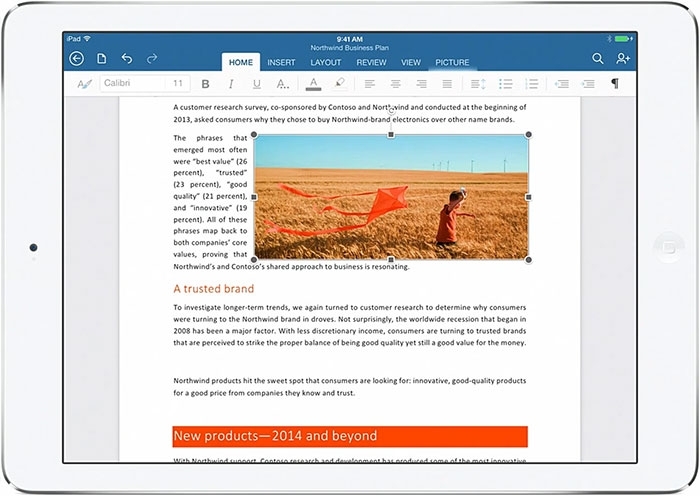The height and width of the screenshot is (496, 700).
Task: Open the search magnifier
Action: [597, 59]
